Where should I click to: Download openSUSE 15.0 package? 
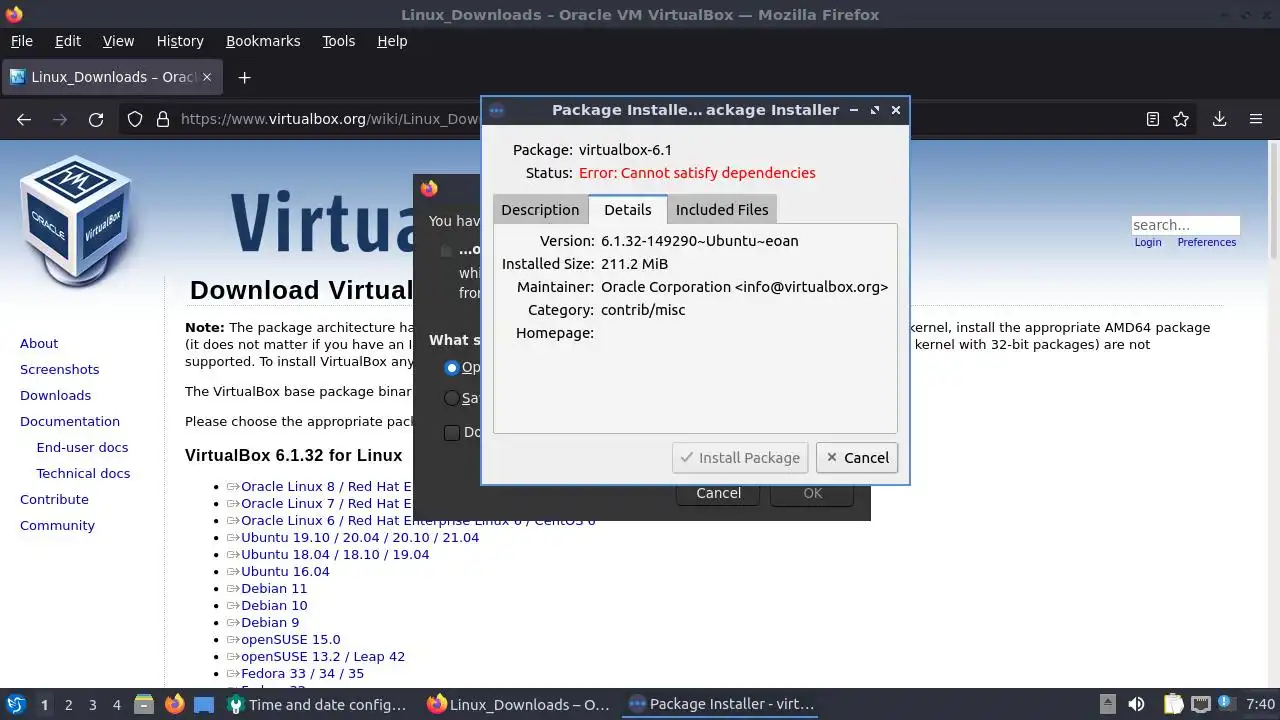pos(290,639)
